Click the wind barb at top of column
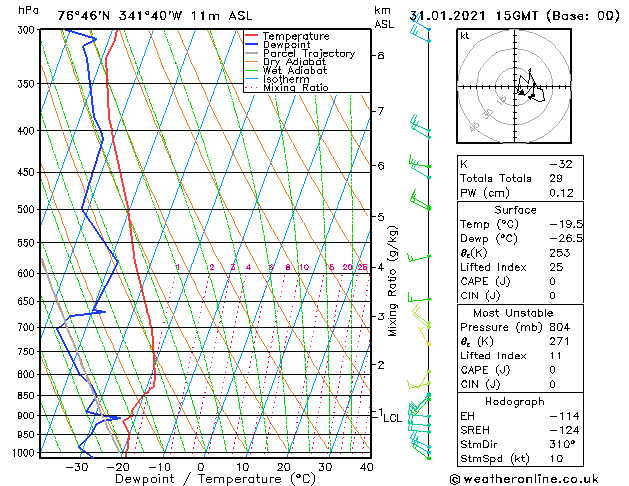The width and height of the screenshot is (629, 486). coord(420,30)
